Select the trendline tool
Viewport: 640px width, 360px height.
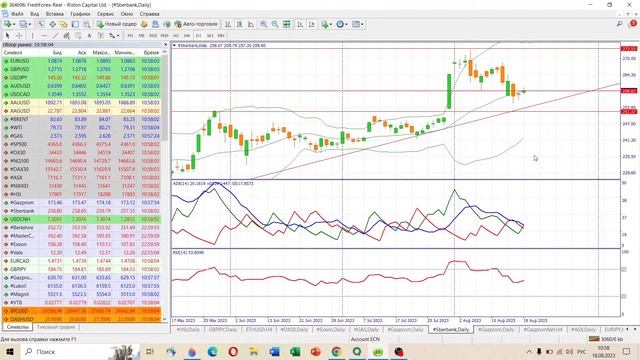55,36
